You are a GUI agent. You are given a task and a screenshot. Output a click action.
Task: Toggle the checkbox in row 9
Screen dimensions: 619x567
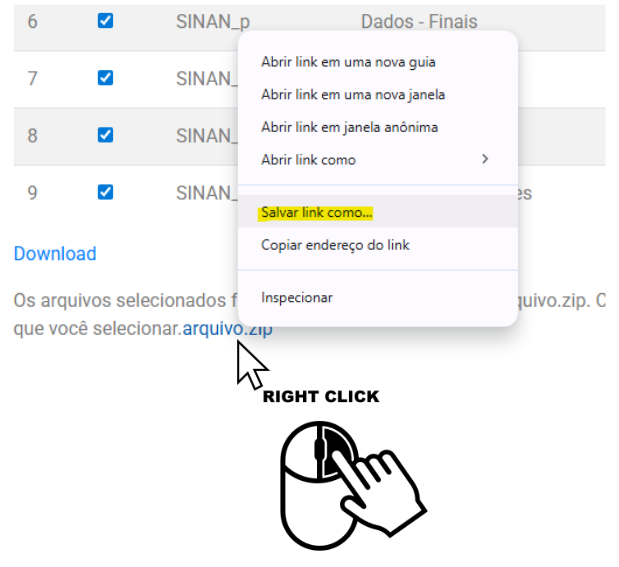pos(105,192)
